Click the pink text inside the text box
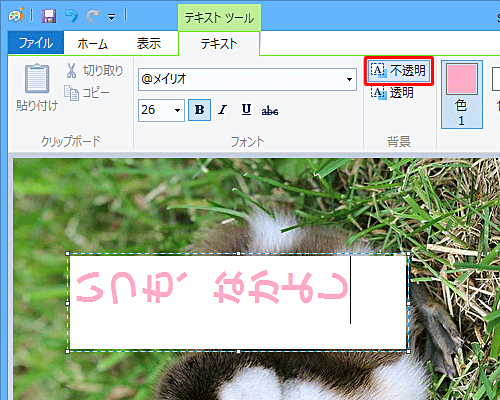This screenshot has width=500, height=400. pos(212,288)
